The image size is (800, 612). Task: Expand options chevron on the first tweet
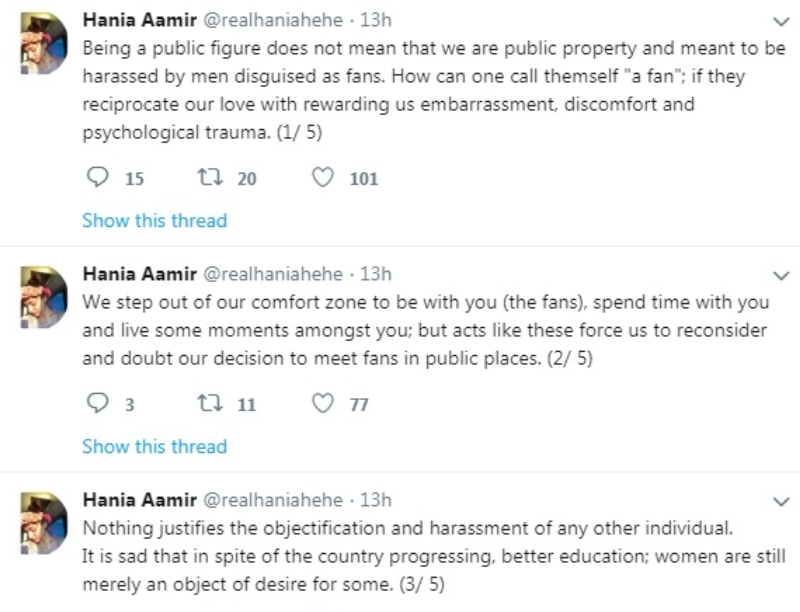781,22
